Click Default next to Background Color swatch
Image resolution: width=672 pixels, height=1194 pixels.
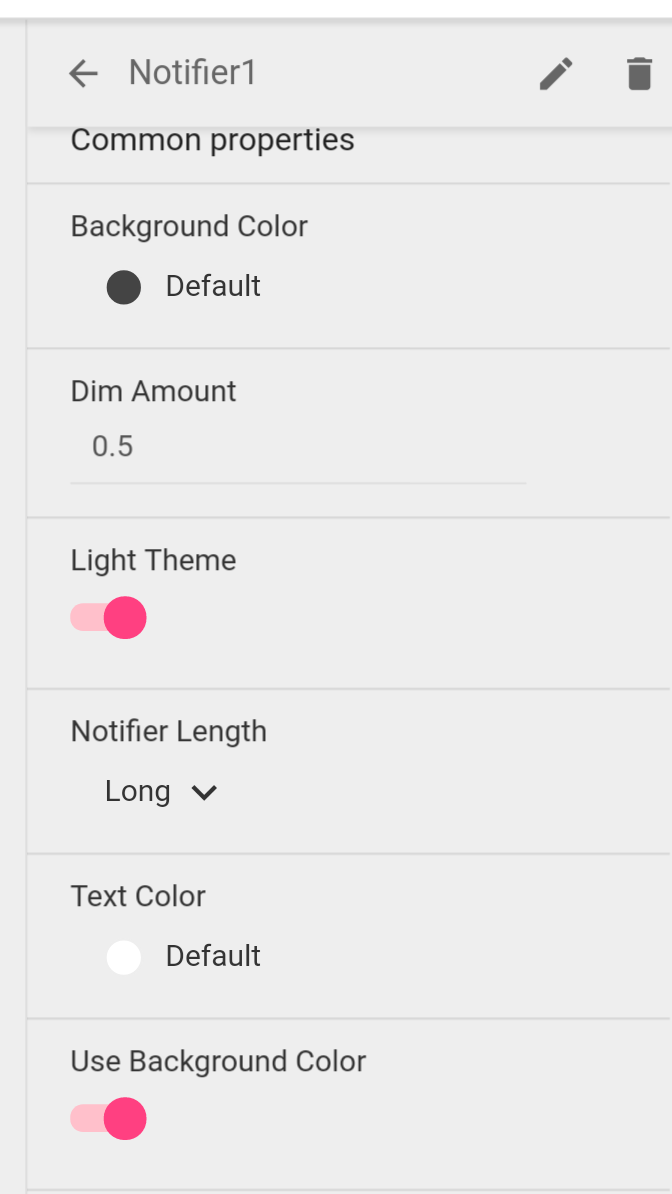coord(213,286)
